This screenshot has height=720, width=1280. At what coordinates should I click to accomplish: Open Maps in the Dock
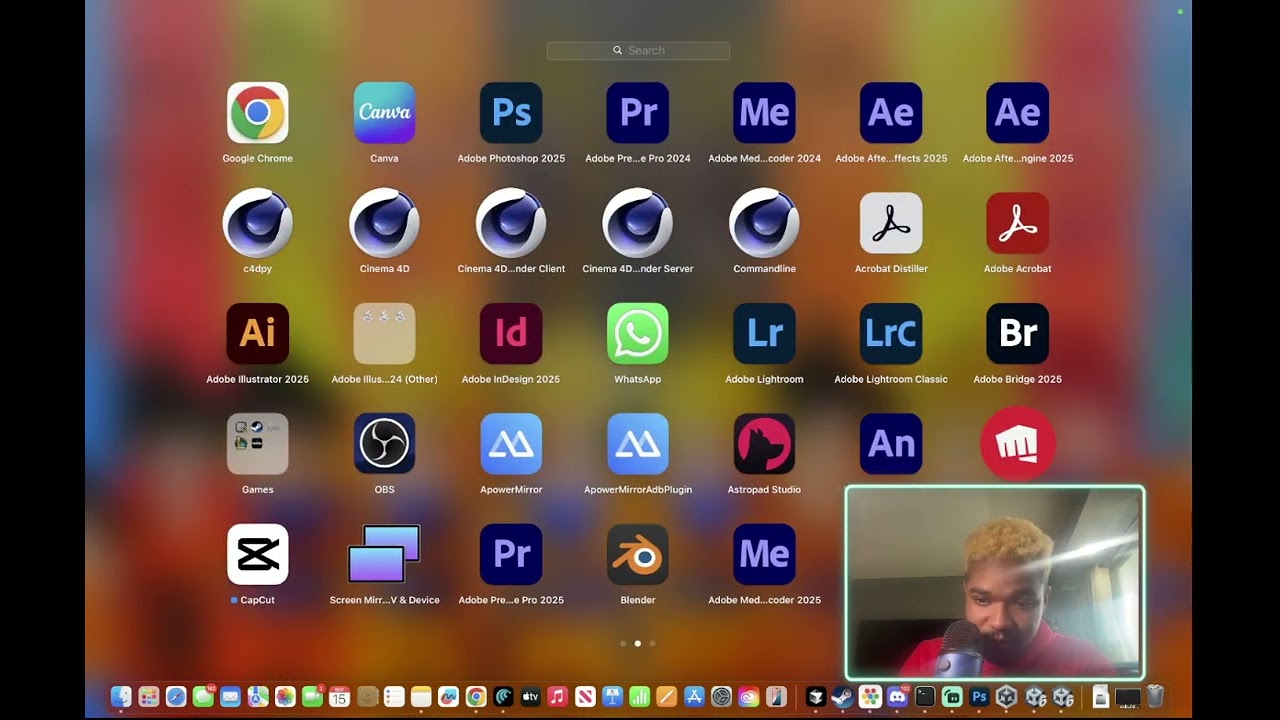[x=258, y=696]
